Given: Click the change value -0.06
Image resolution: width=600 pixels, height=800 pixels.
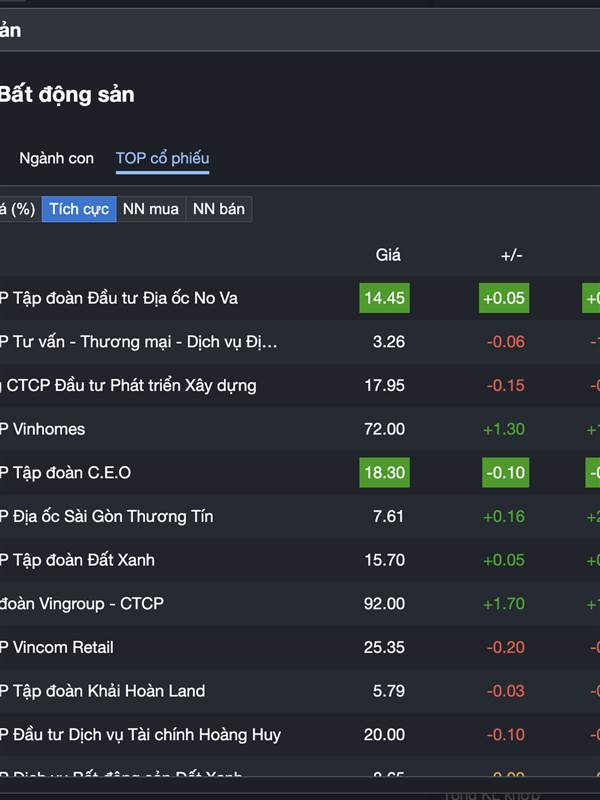Looking at the screenshot, I should (x=506, y=342).
